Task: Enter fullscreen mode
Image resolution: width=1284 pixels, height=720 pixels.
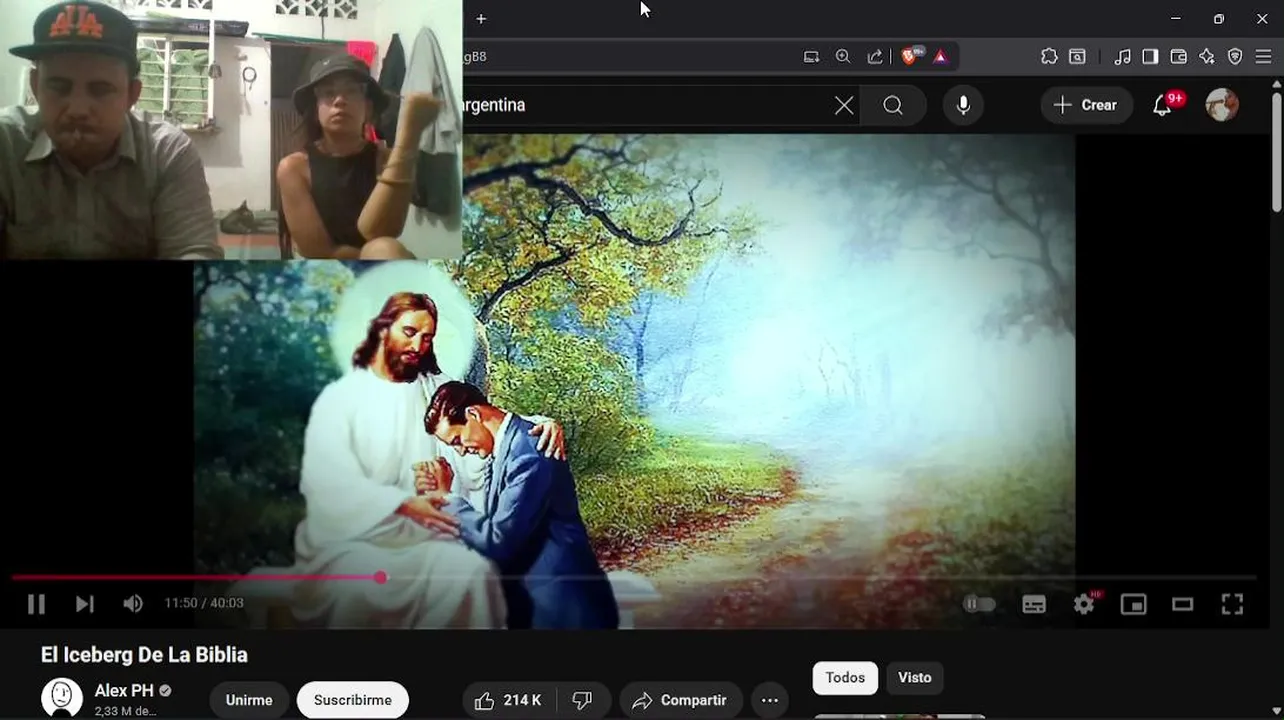Action: click(x=1232, y=604)
